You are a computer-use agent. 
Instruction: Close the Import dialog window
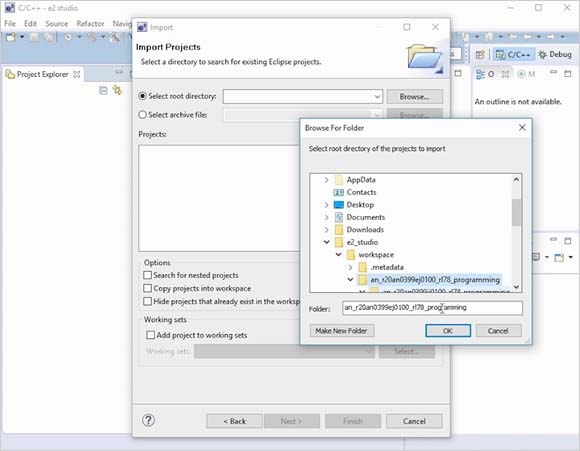coord(435,27)
